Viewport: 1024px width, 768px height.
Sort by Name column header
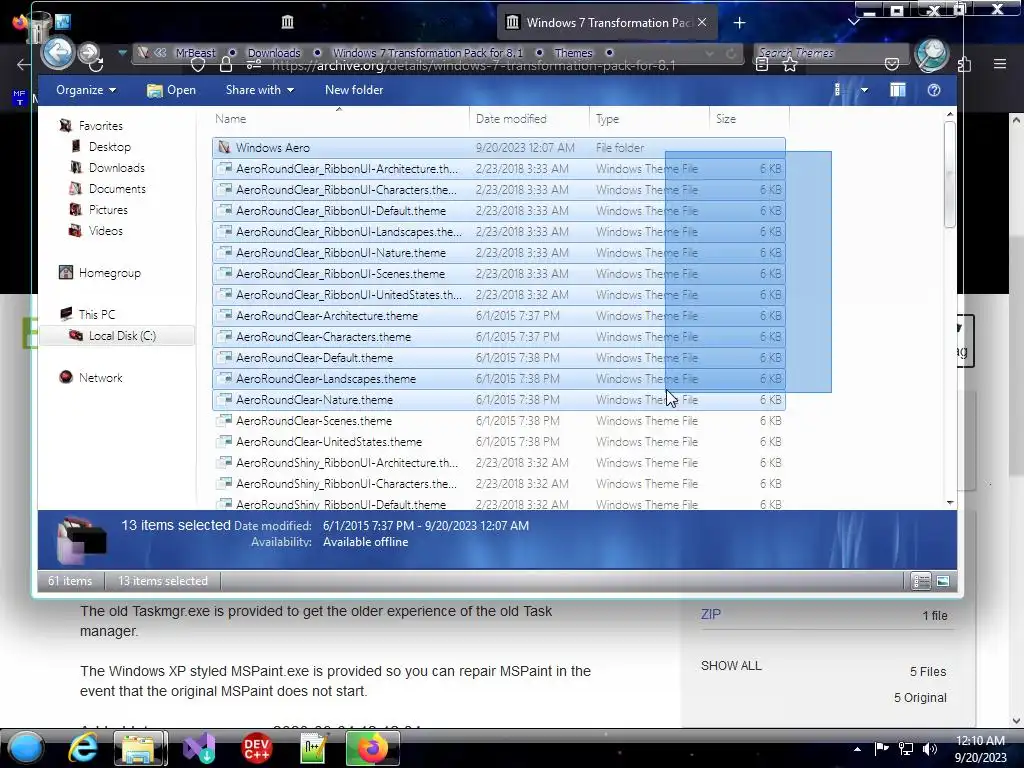339,119
